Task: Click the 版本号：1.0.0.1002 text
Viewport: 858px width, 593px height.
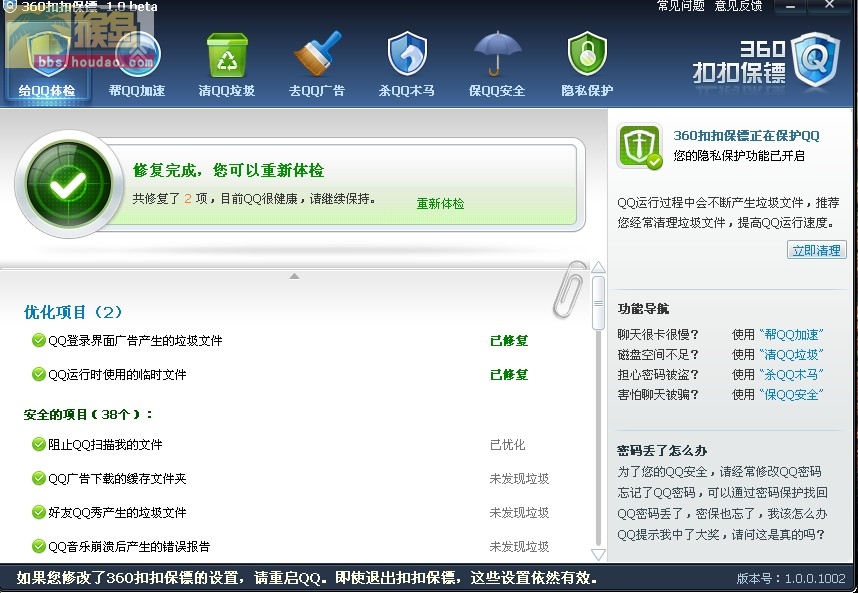Action: point(791,578)
